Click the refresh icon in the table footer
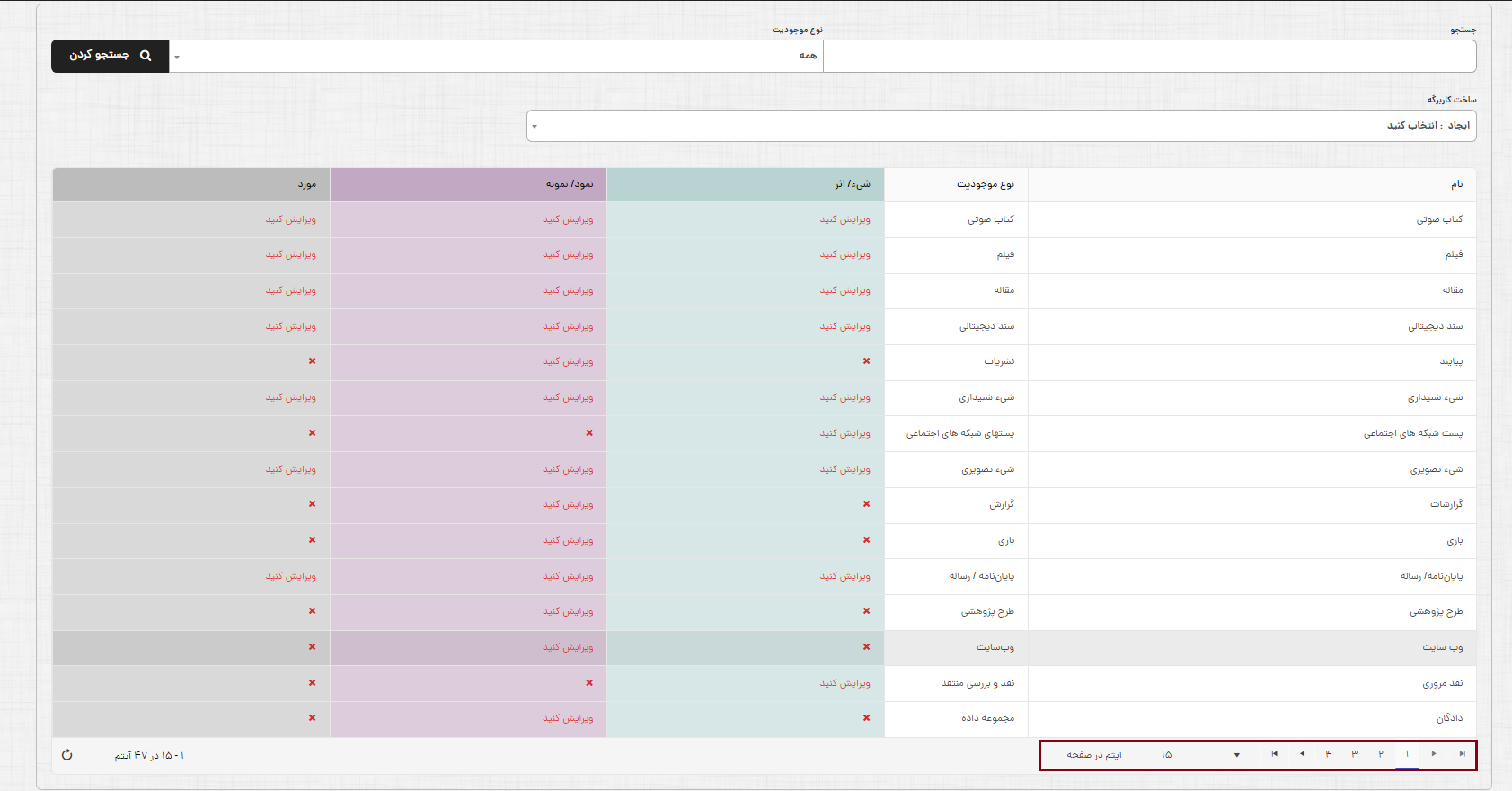 tap(66, 755)
